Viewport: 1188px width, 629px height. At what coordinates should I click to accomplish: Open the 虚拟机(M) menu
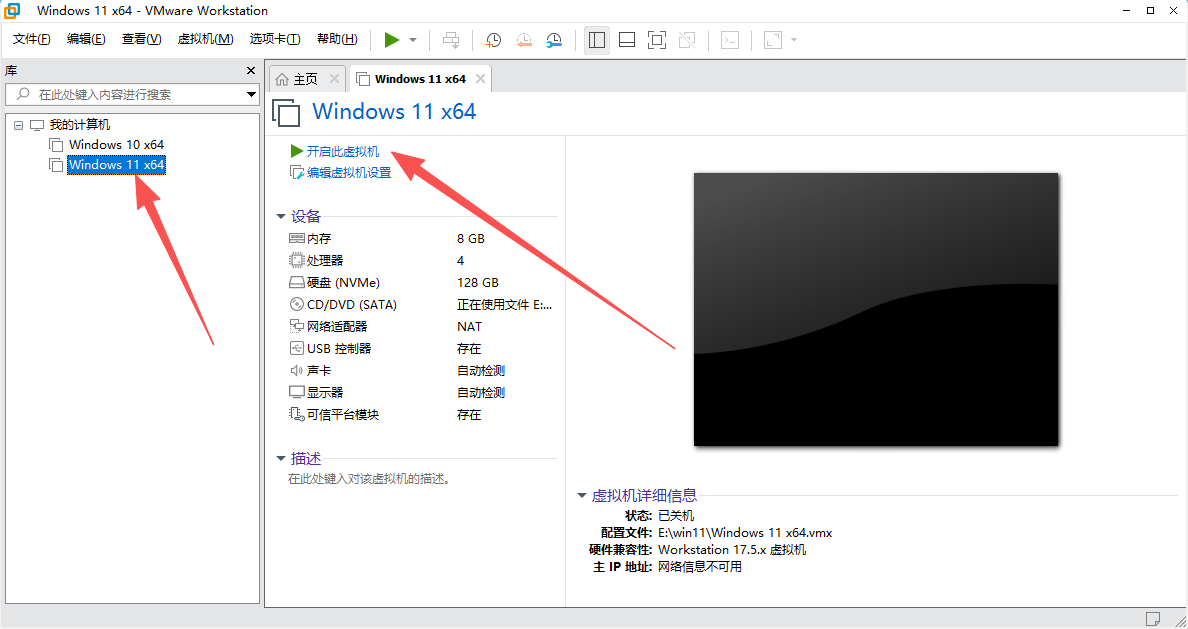pyautogui.click(x=205, y=39)
